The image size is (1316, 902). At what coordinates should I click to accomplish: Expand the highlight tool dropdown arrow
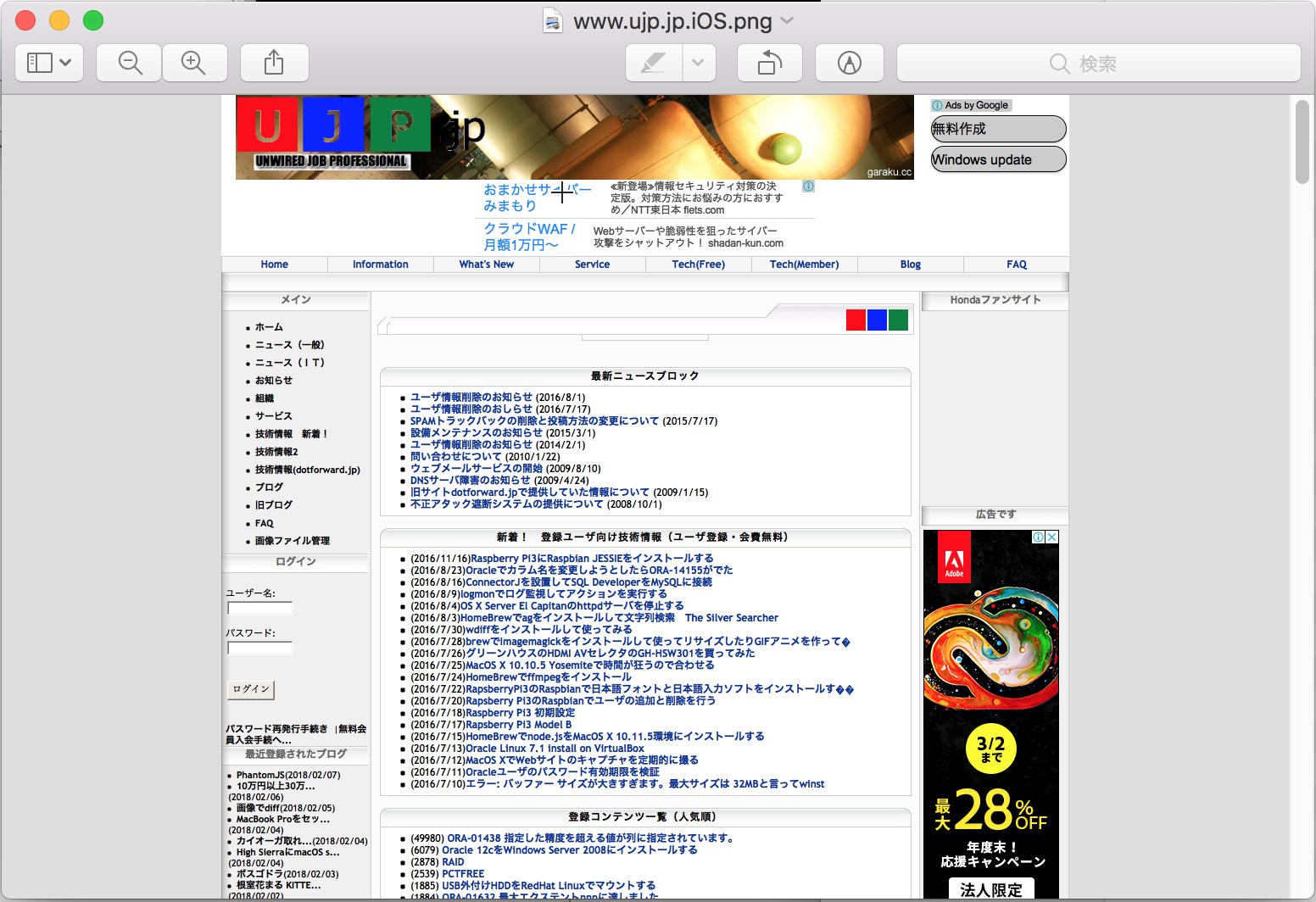tap(698, 63)
